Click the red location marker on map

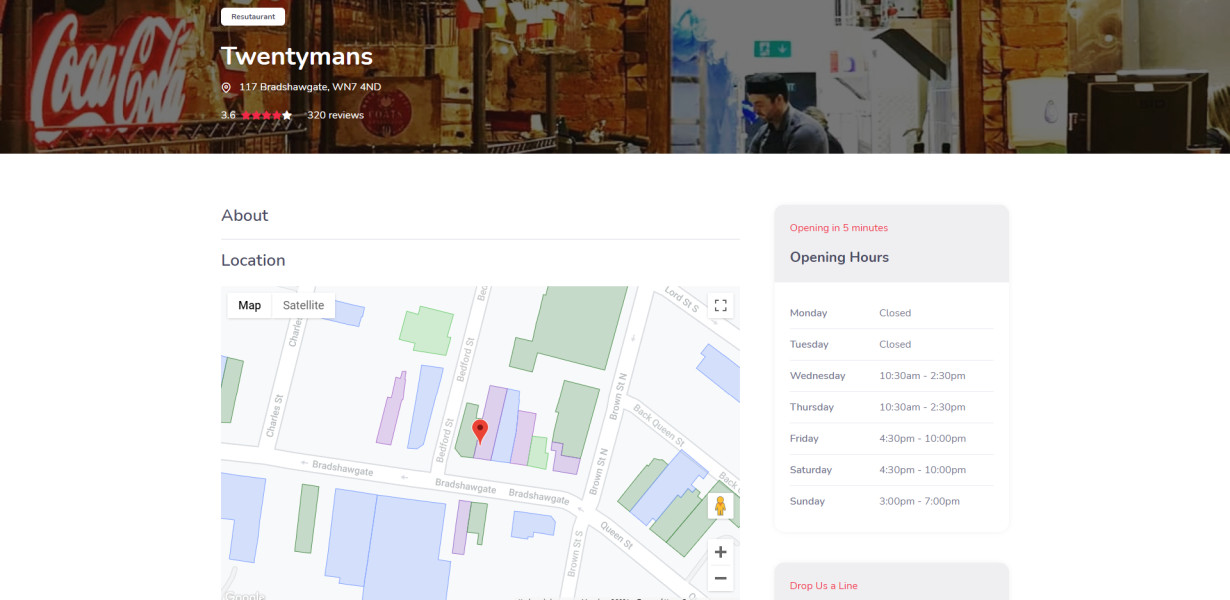coord(480,431)
